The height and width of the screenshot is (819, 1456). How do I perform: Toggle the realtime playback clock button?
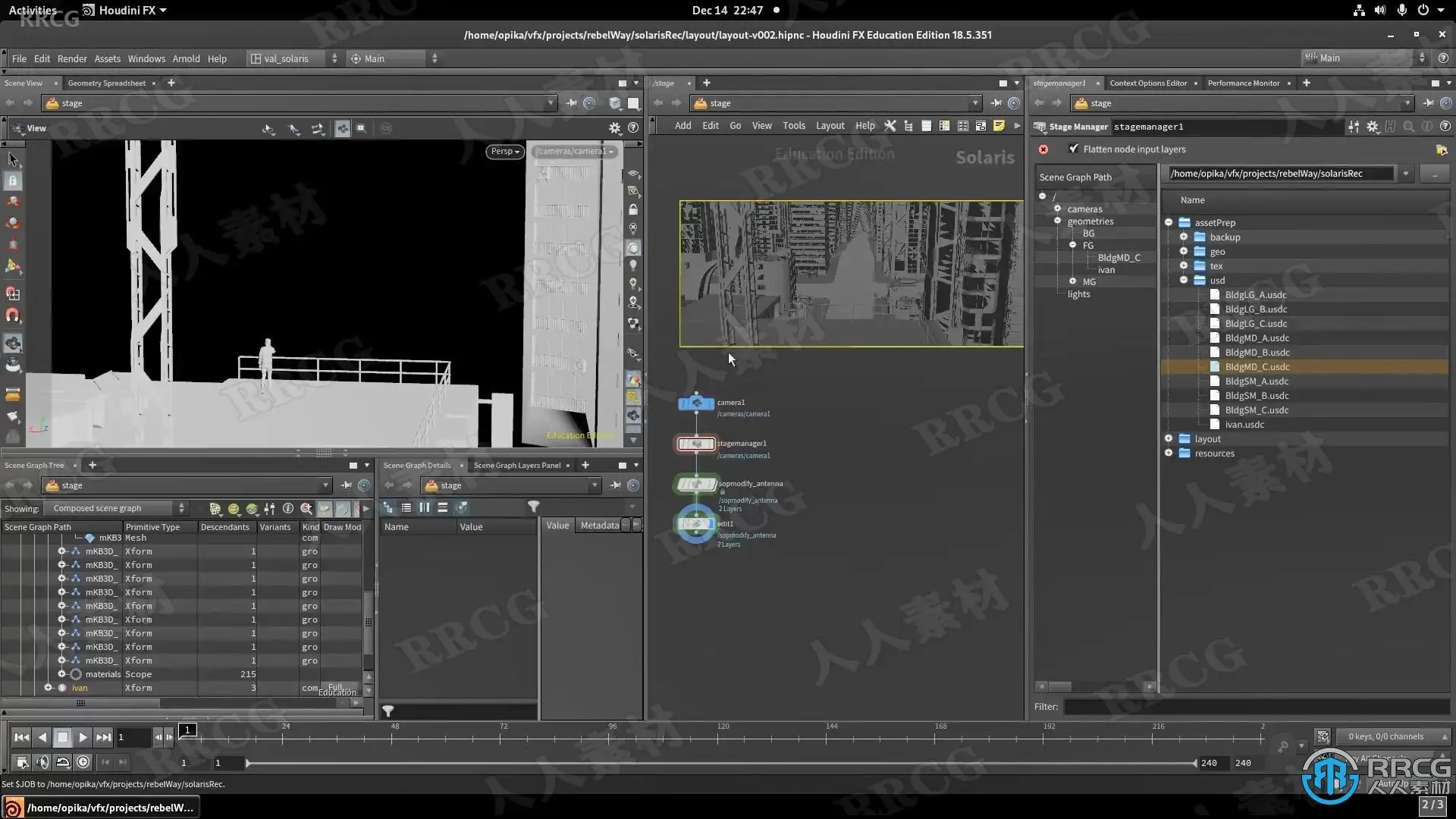(83, 762)
